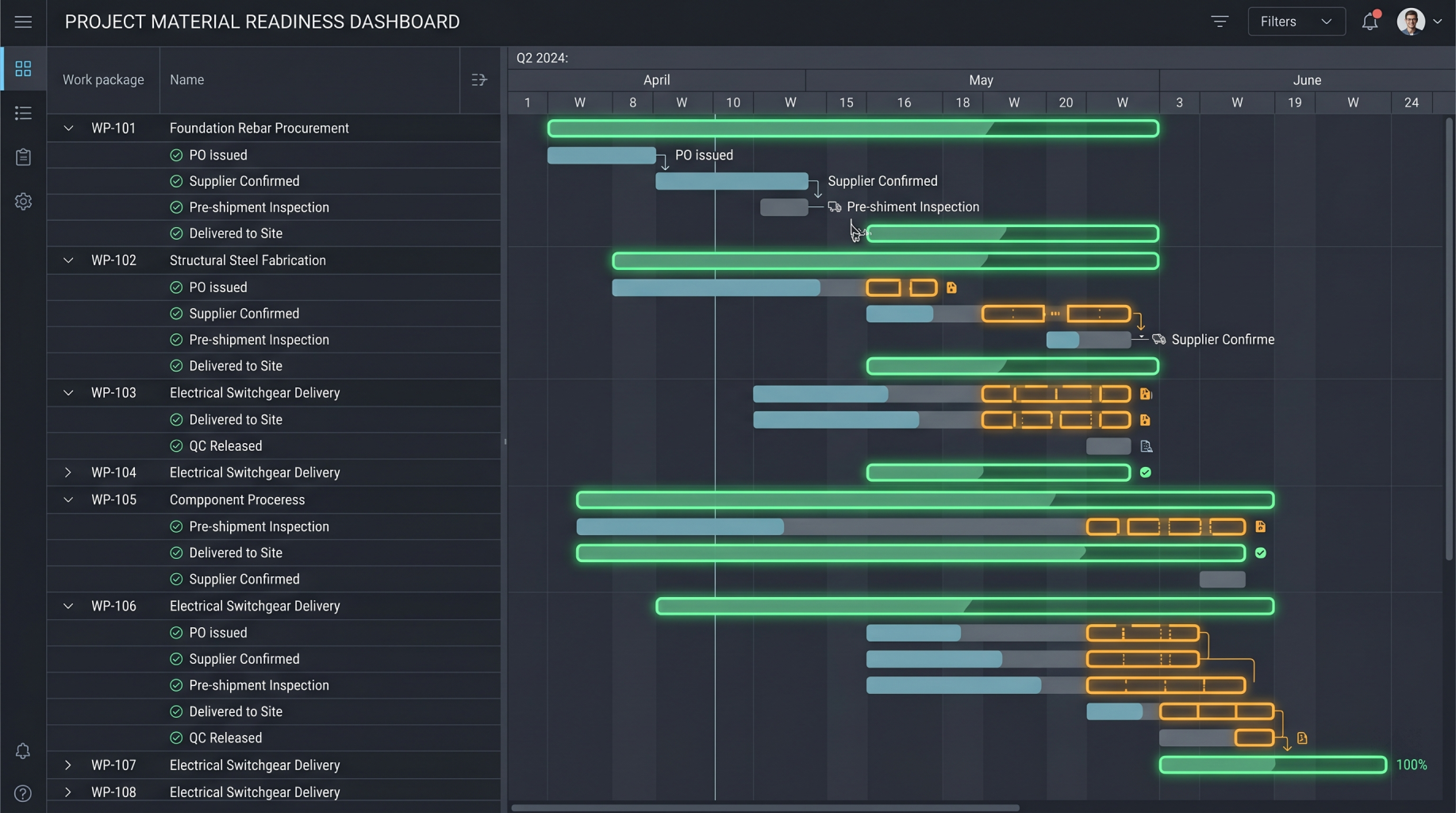The image size is (1456, 813).
Task: Select the WP-107 progress bar
Action: click(1273, 765)
